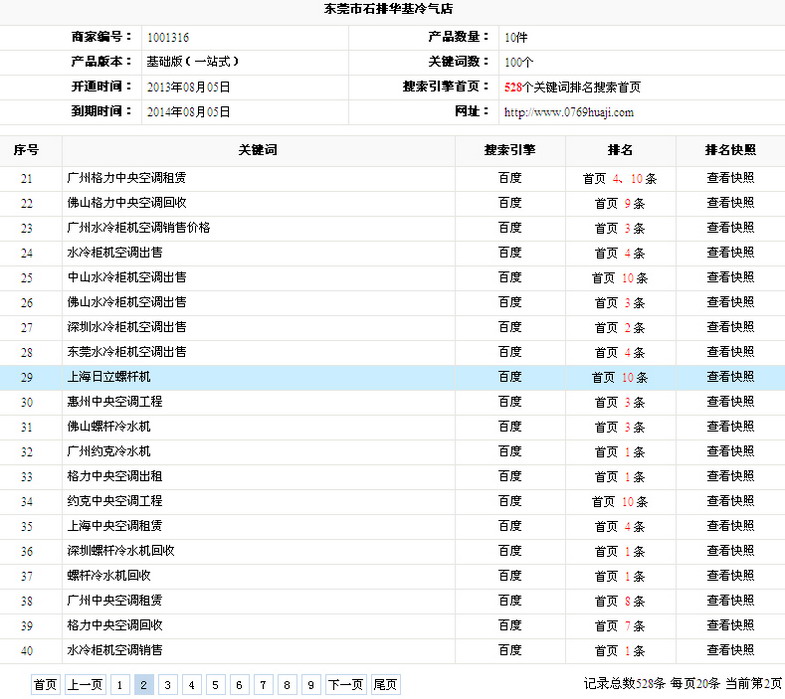
Task: Open 查看快照 for row 23 广州水冷柜机空调销售价格
Action: tap(730, 228)
